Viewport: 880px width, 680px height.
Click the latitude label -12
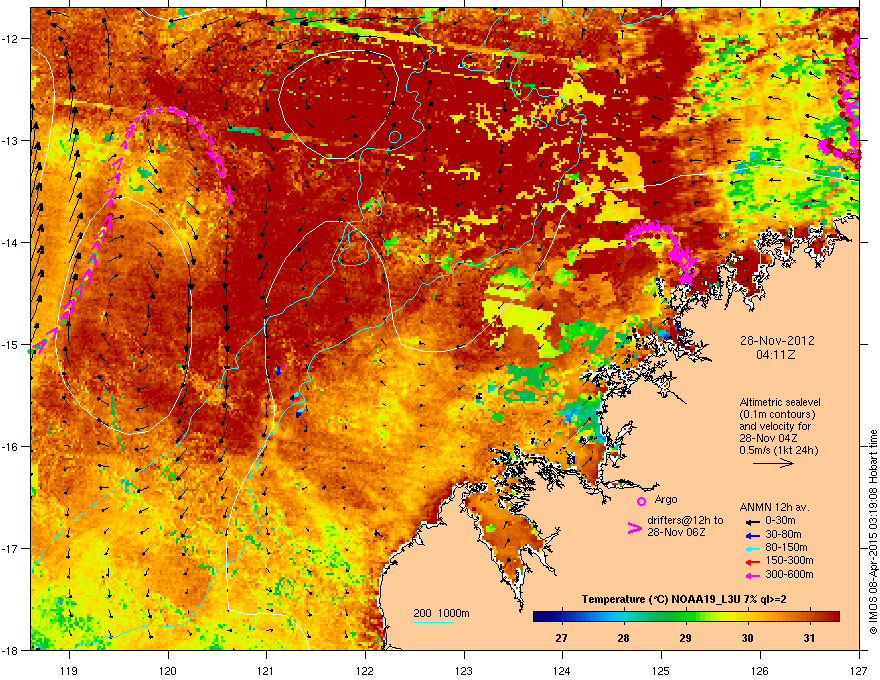click(10, 39)
